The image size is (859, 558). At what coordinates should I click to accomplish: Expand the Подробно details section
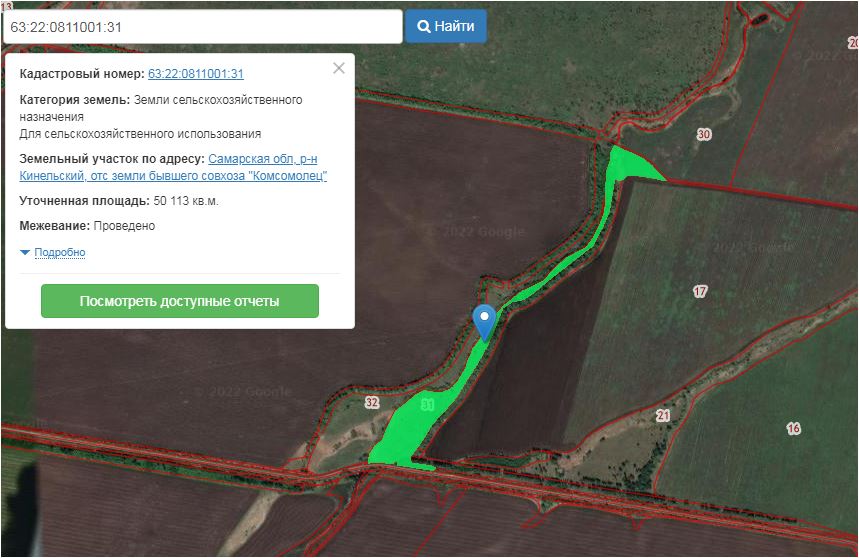[x=59, y=253]
